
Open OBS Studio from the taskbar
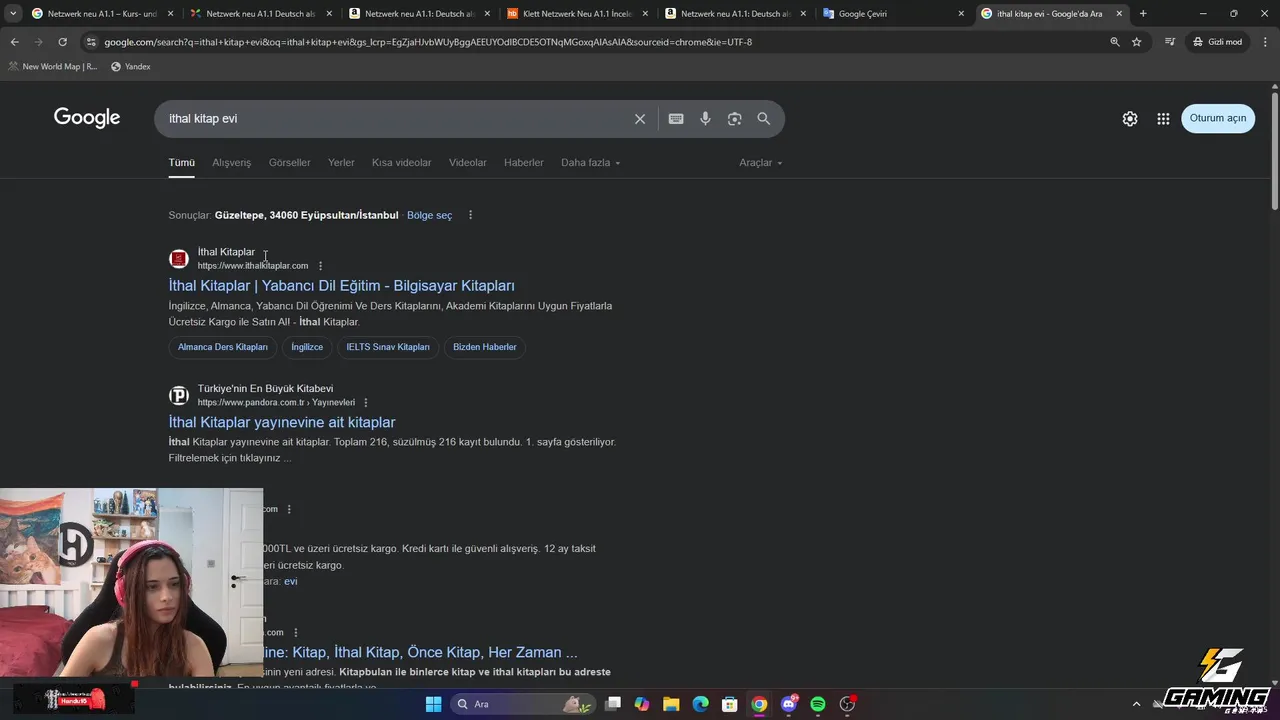(x=848, y=704)
